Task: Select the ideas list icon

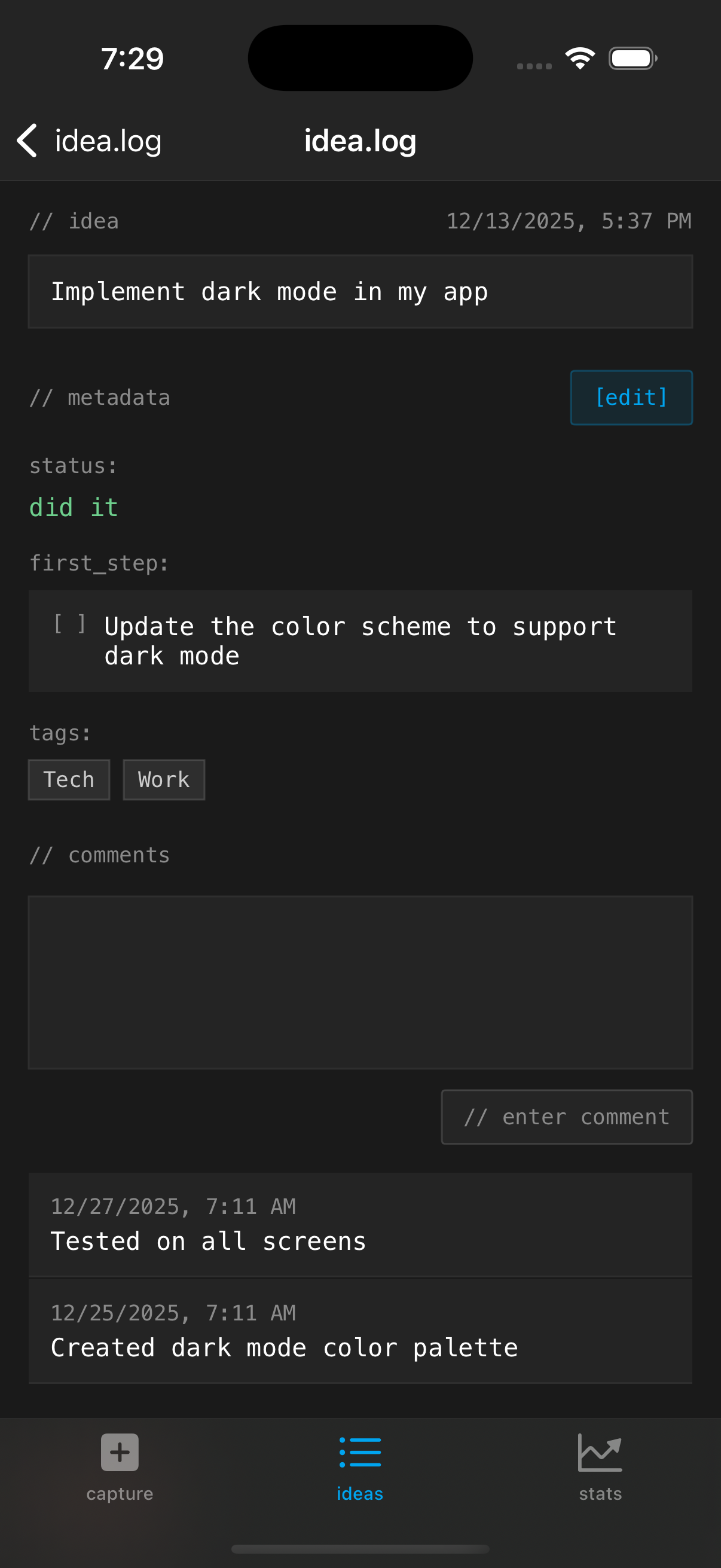Action: 360,1452
